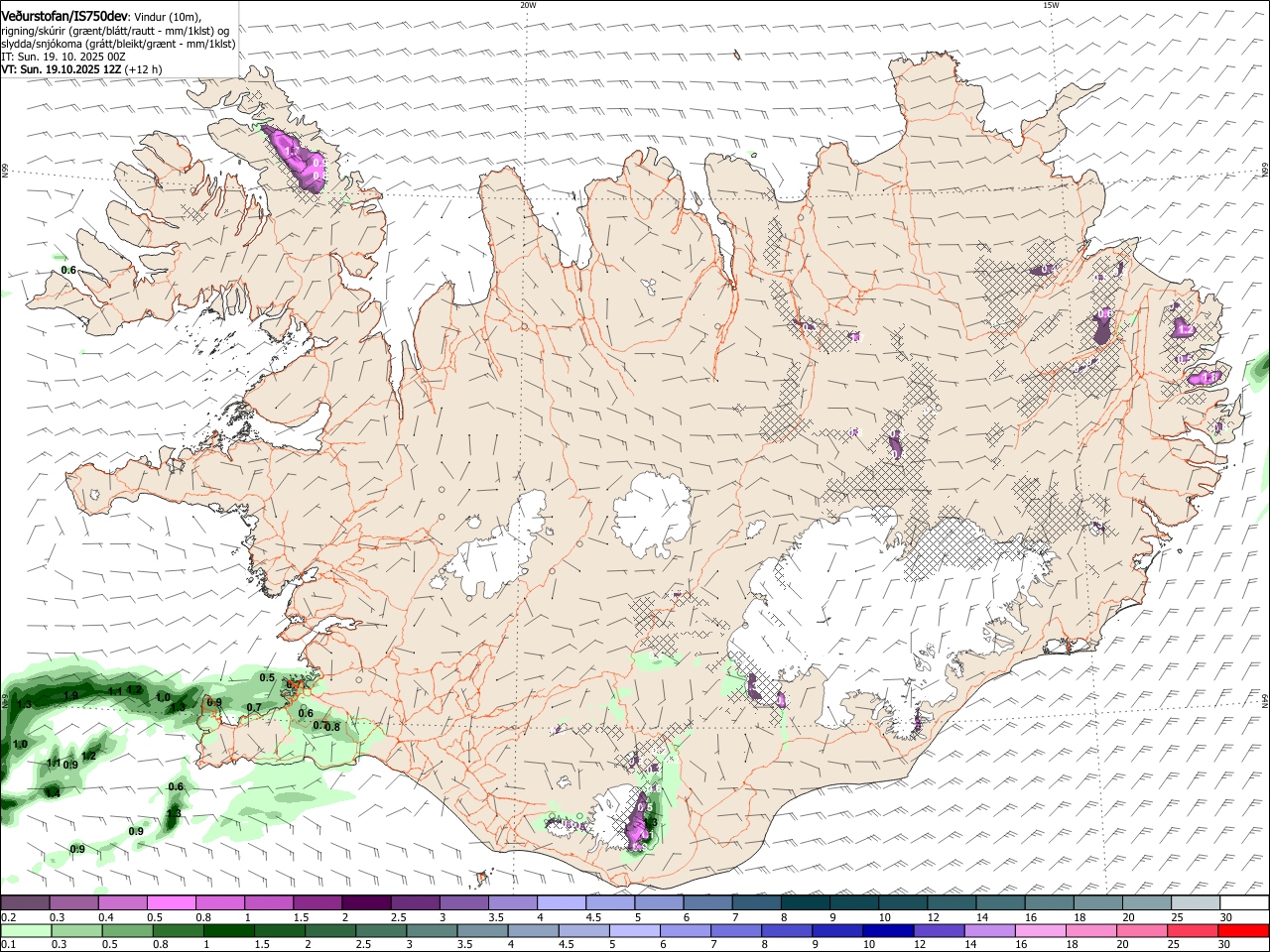
Task: Select the pale grey 25 swatch in upper row
Action: [1196, 903]
